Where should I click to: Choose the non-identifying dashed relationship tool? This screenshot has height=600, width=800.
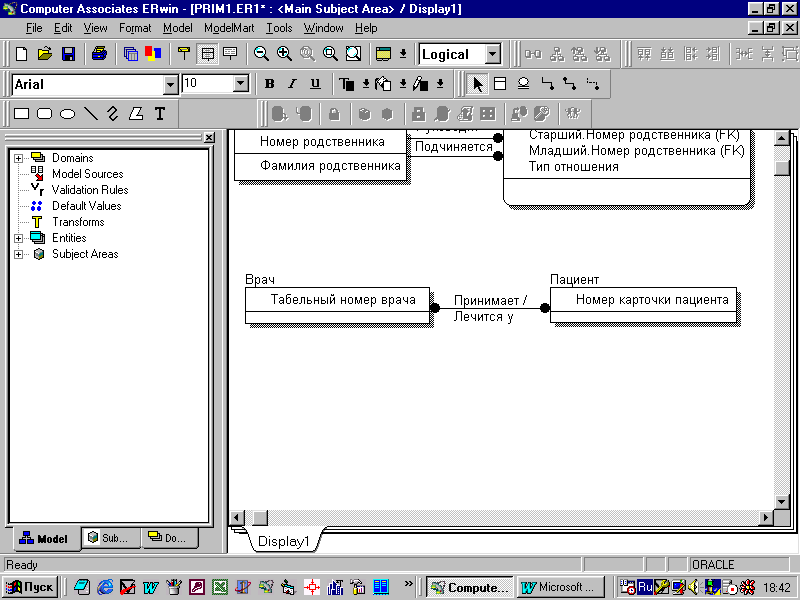point(593,84)
